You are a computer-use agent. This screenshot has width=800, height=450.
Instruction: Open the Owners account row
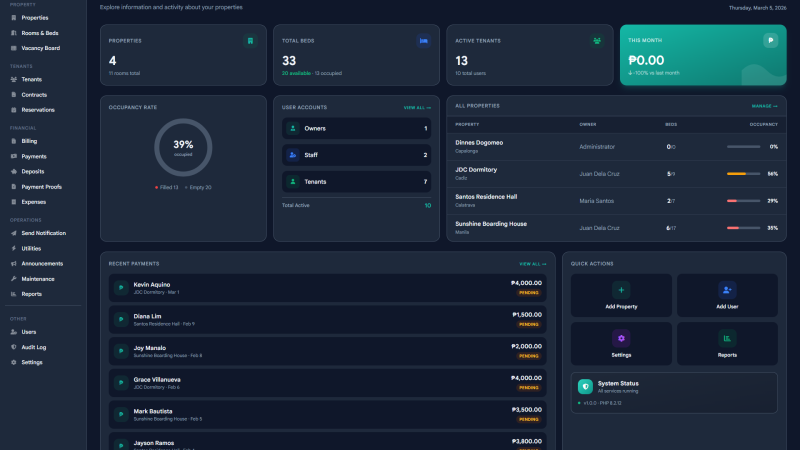pyautogui.click(x=357, y=129)
